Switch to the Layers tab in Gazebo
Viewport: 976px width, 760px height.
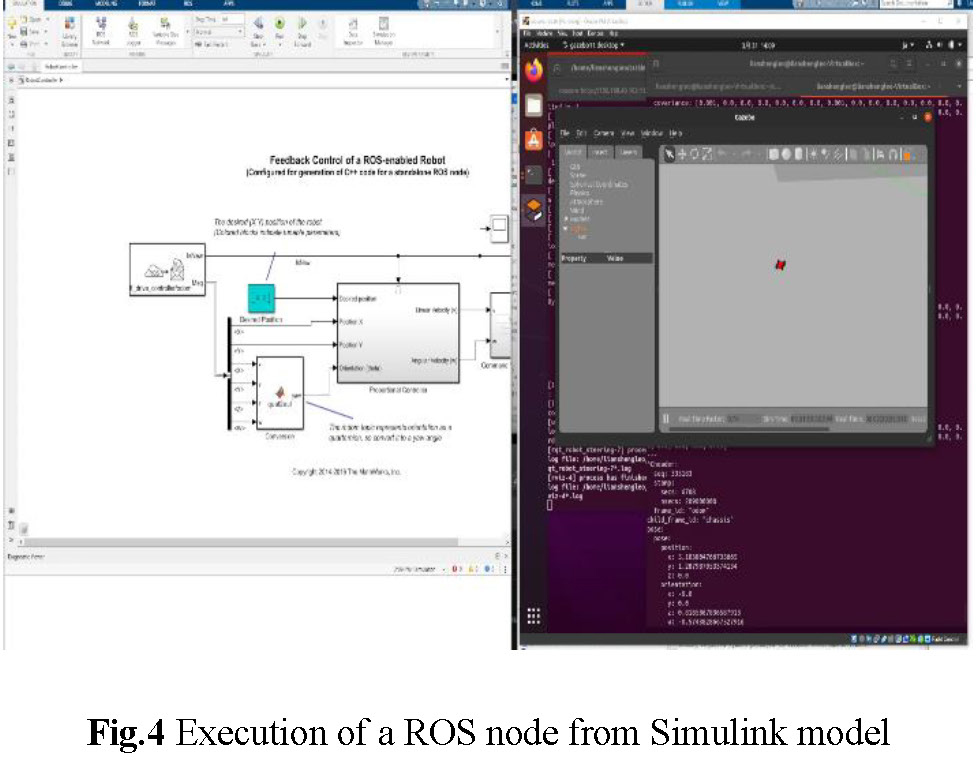click(x=628, y=152)
